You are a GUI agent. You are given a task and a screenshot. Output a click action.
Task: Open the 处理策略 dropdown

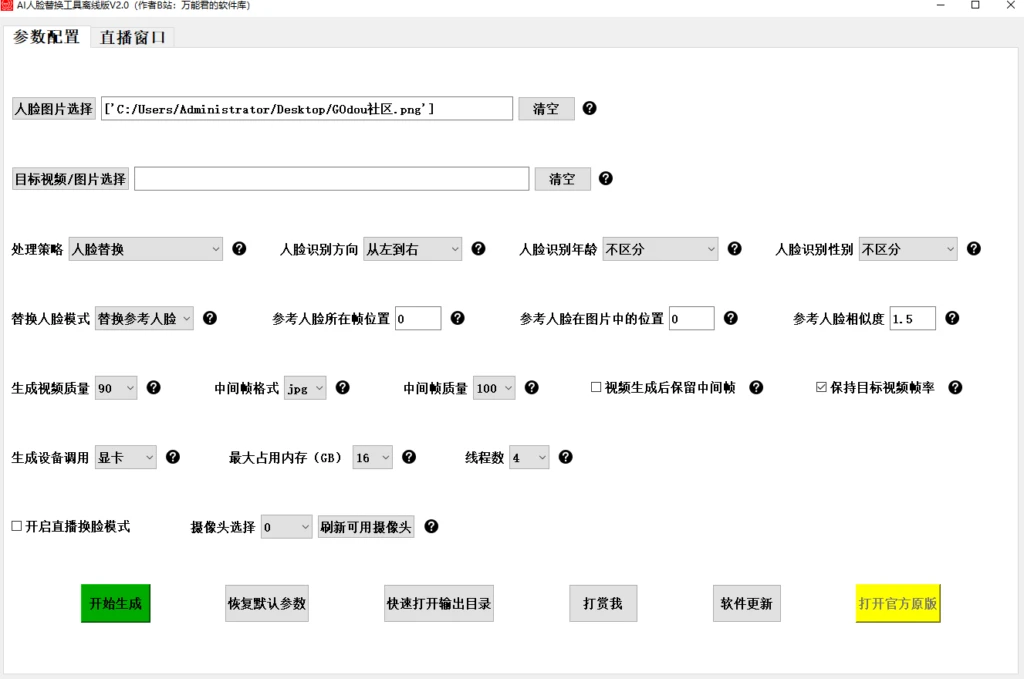coord(145,248)
